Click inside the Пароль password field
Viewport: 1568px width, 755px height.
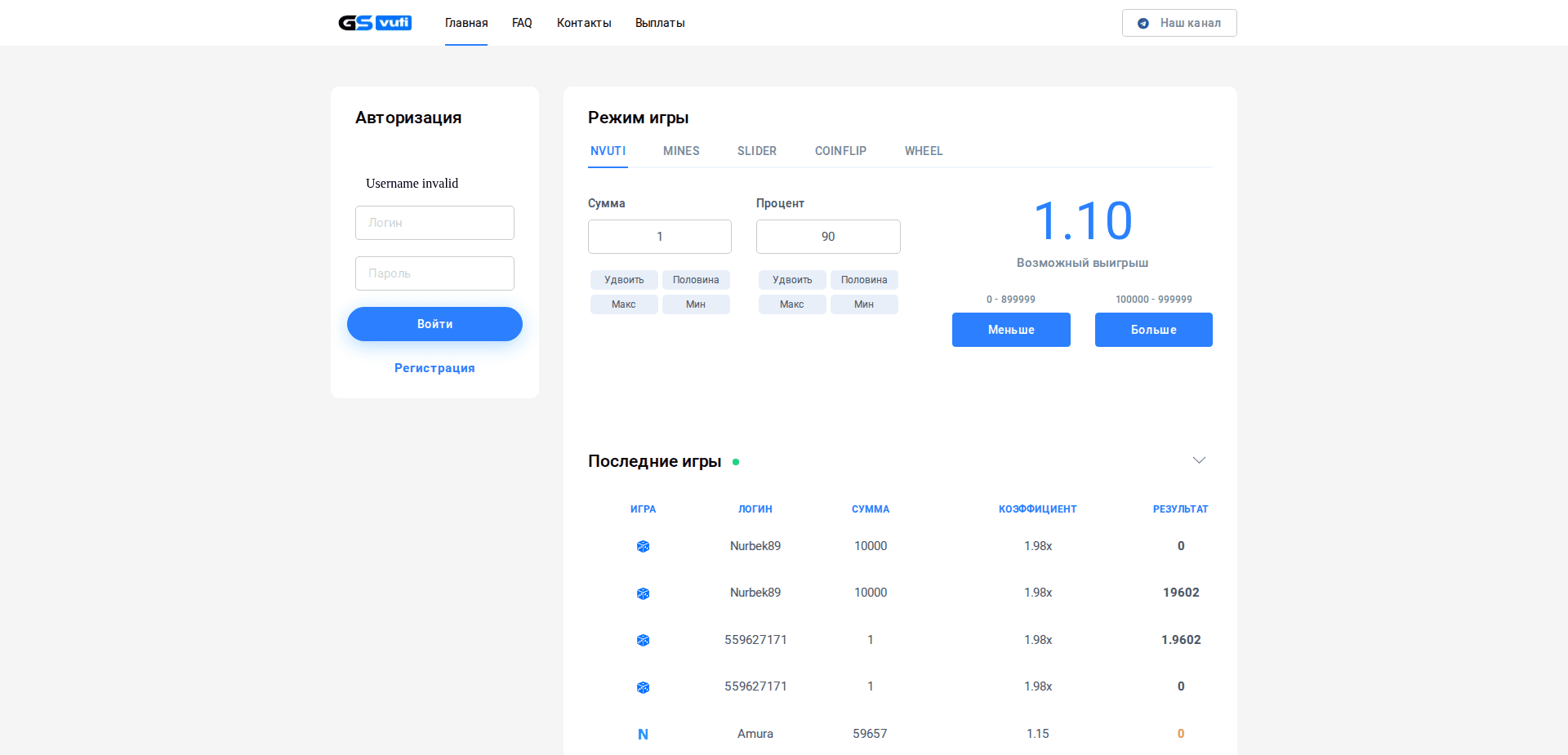[x=434, y=273]
